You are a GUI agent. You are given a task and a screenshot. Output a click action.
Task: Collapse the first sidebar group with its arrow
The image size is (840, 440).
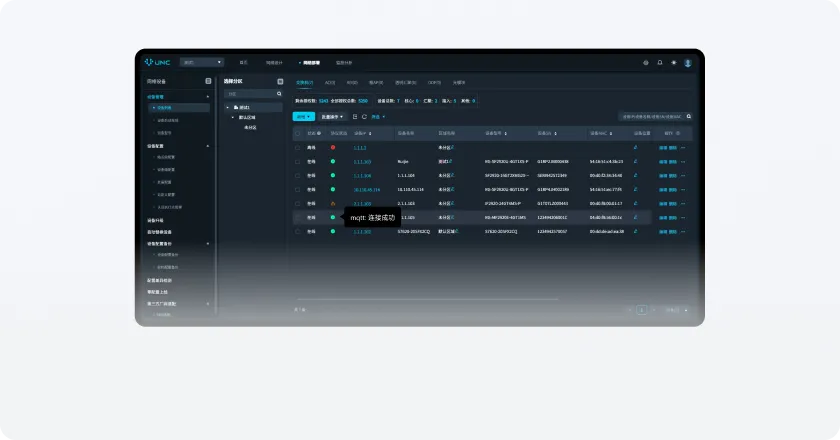208,96
